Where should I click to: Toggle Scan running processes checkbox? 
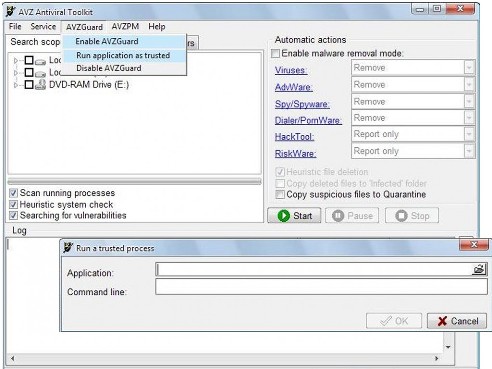pos(13,193)
